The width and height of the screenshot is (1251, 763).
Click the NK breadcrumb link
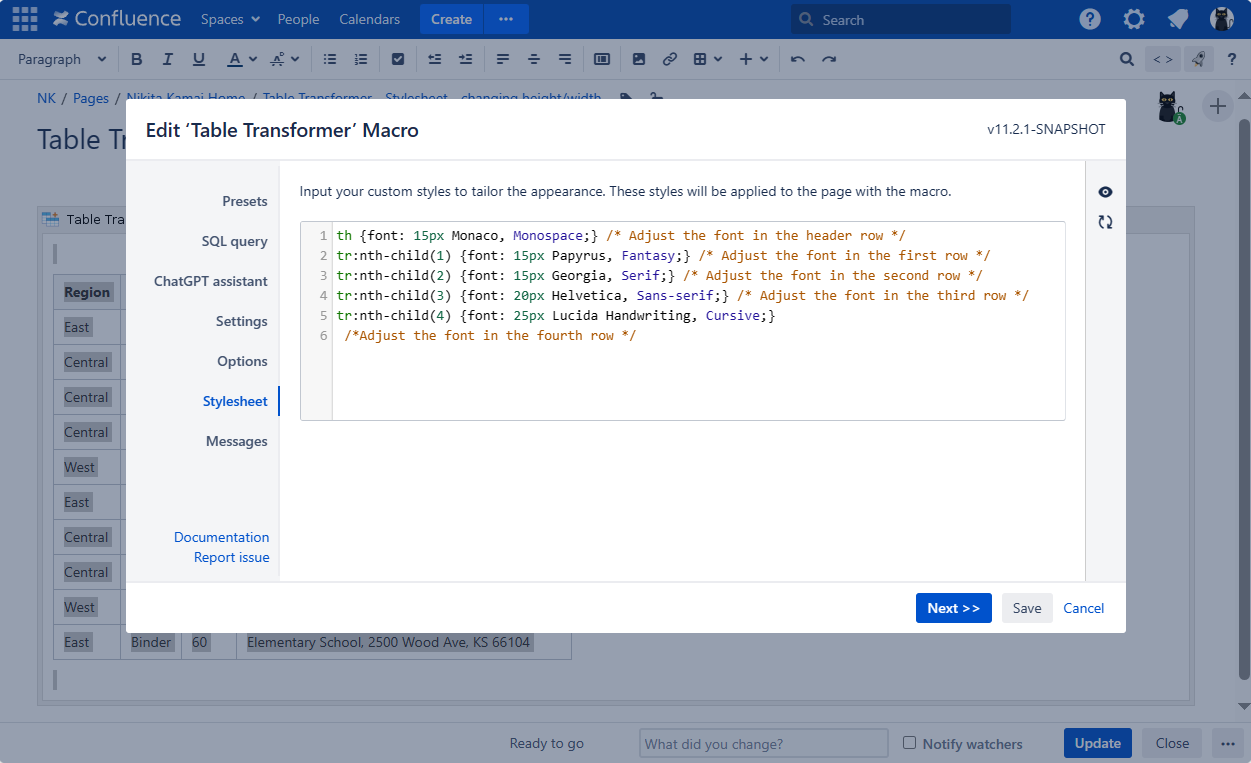(x=46, y=98)
